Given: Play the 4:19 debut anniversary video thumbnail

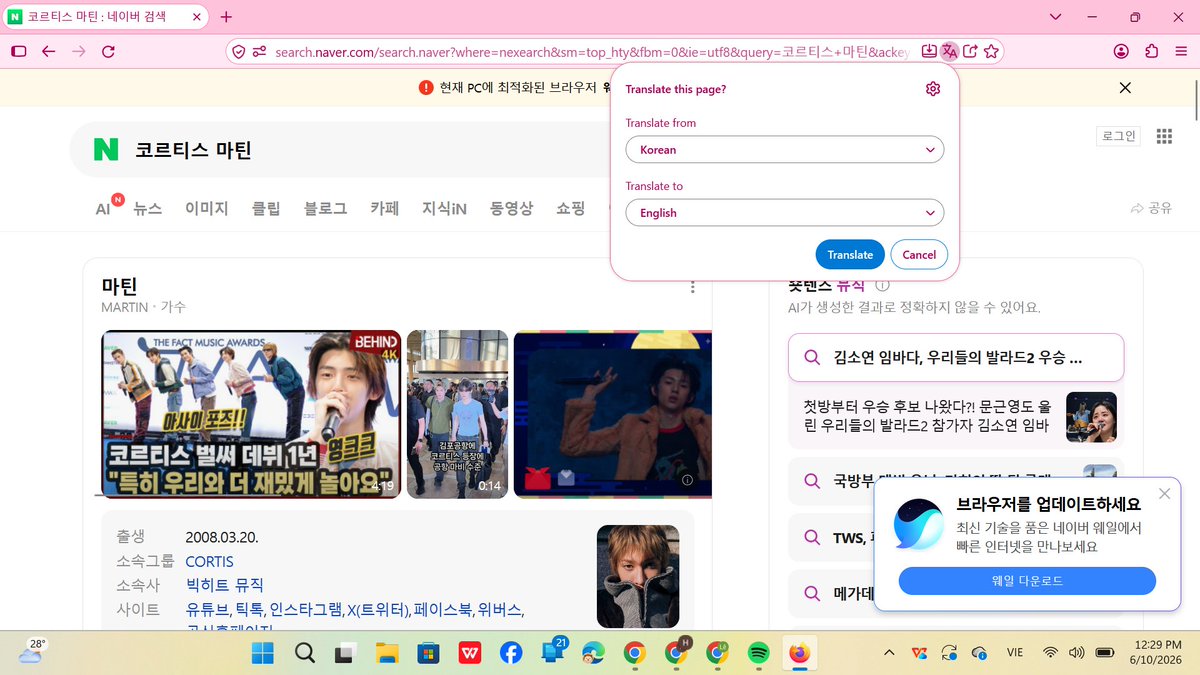Looking at the screenshot, I should click(x=251, y=414).
